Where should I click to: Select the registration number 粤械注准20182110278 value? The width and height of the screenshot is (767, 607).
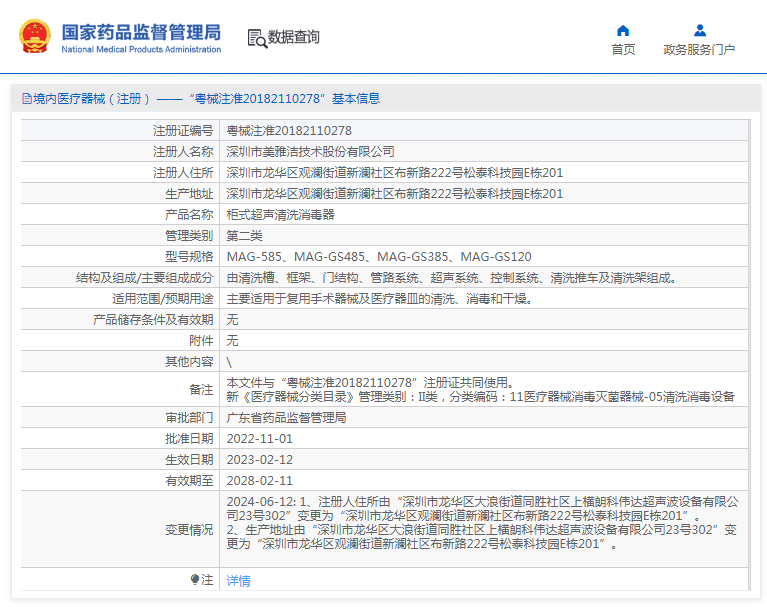(x=289, y=131)
